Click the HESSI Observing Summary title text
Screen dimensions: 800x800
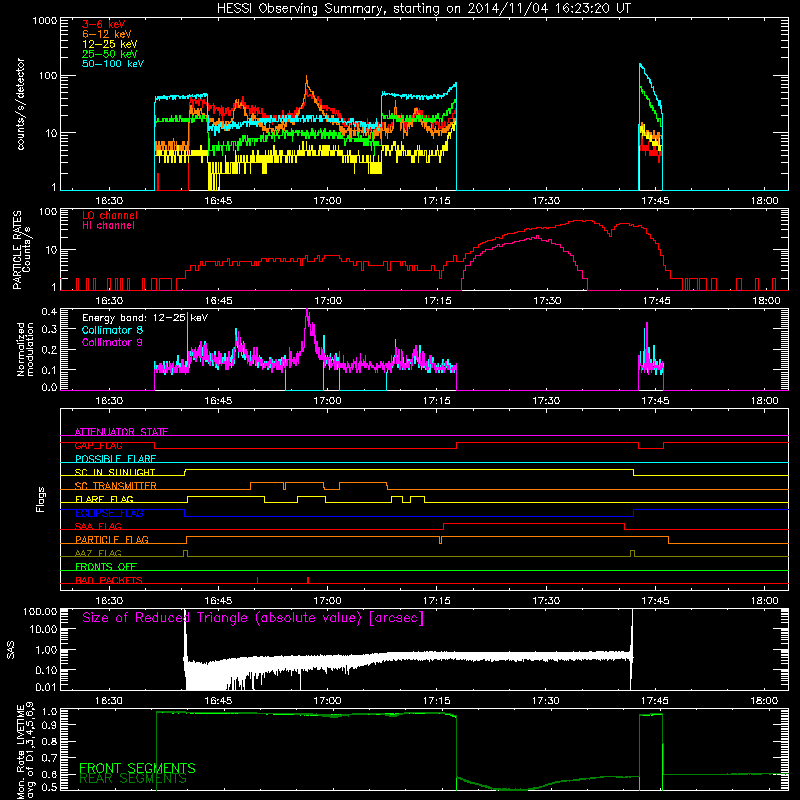click(x=423, y=9)
